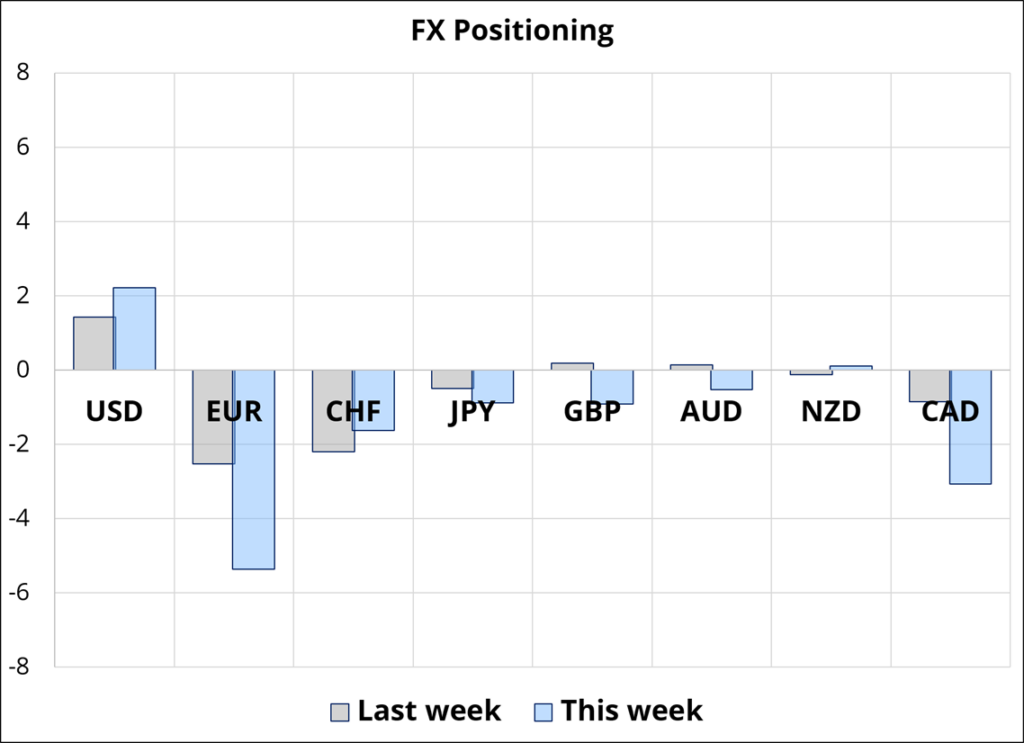Select the AUD This week blue bar
The width and height of the screenshot is (1024, 743).
731,380
